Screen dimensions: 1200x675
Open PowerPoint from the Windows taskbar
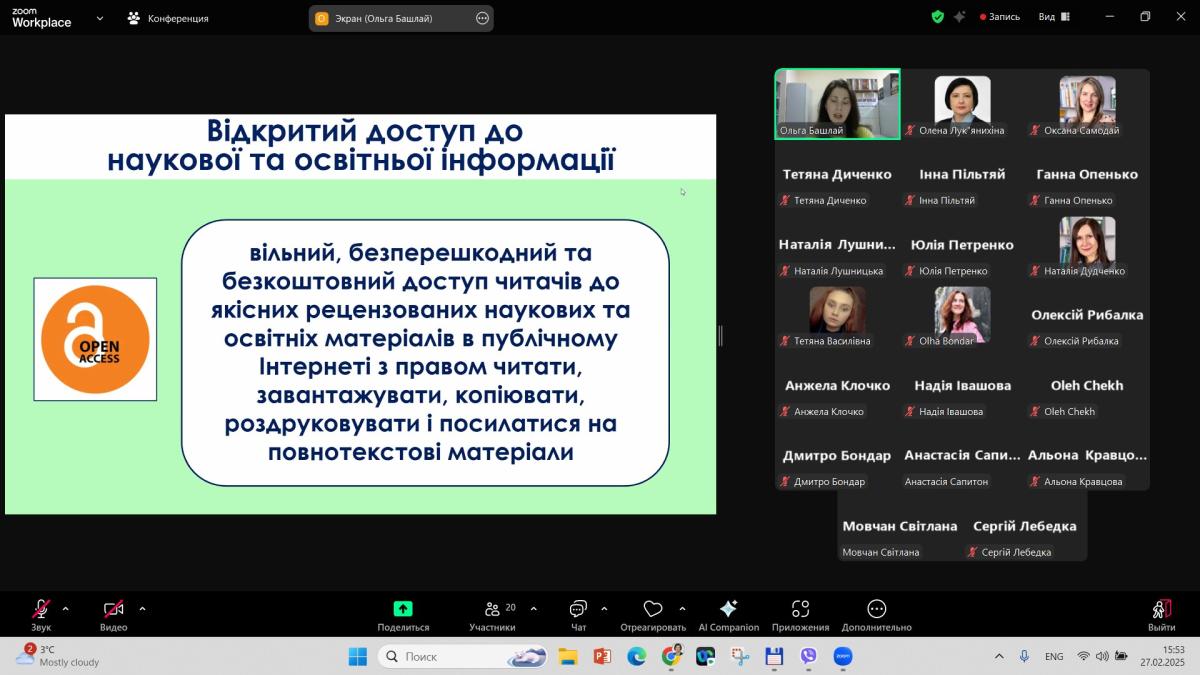(602, 657)
